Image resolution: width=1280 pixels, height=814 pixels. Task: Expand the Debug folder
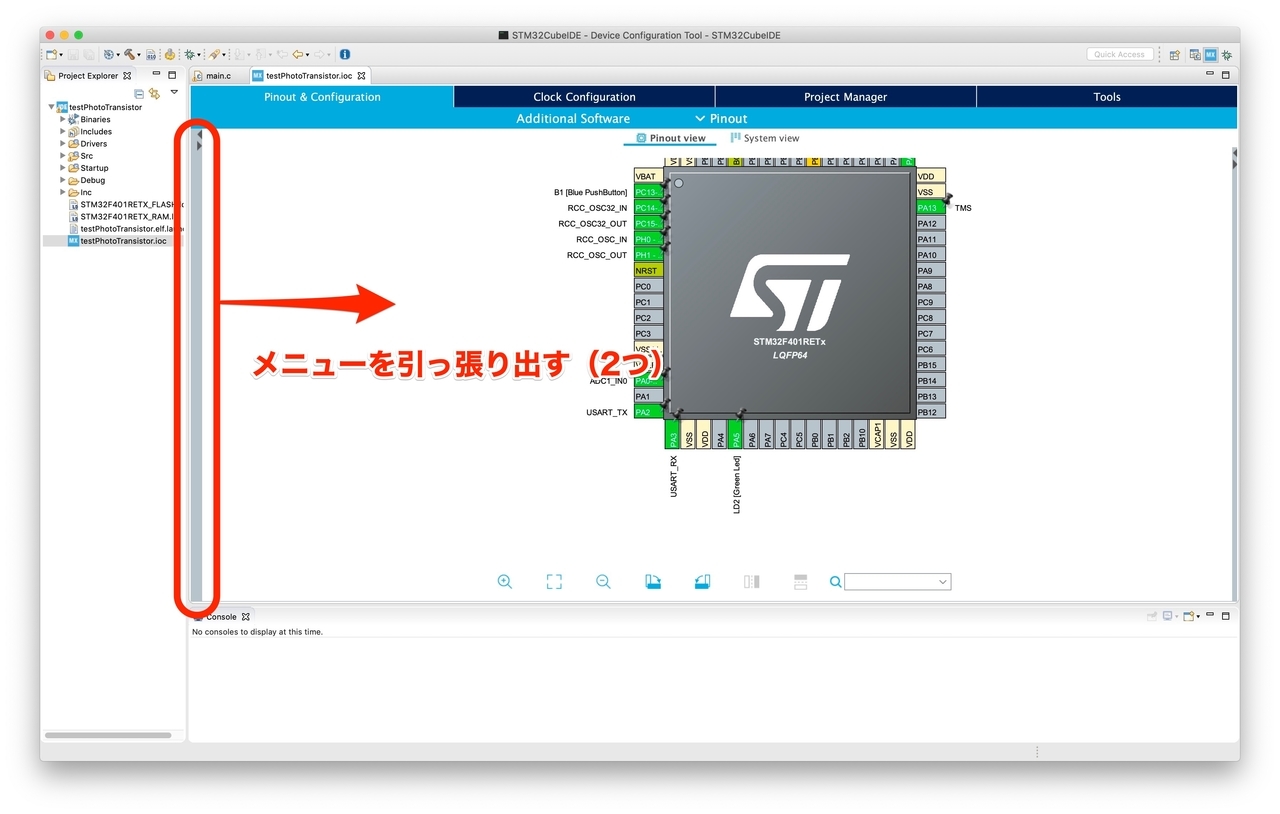(62, 180)
